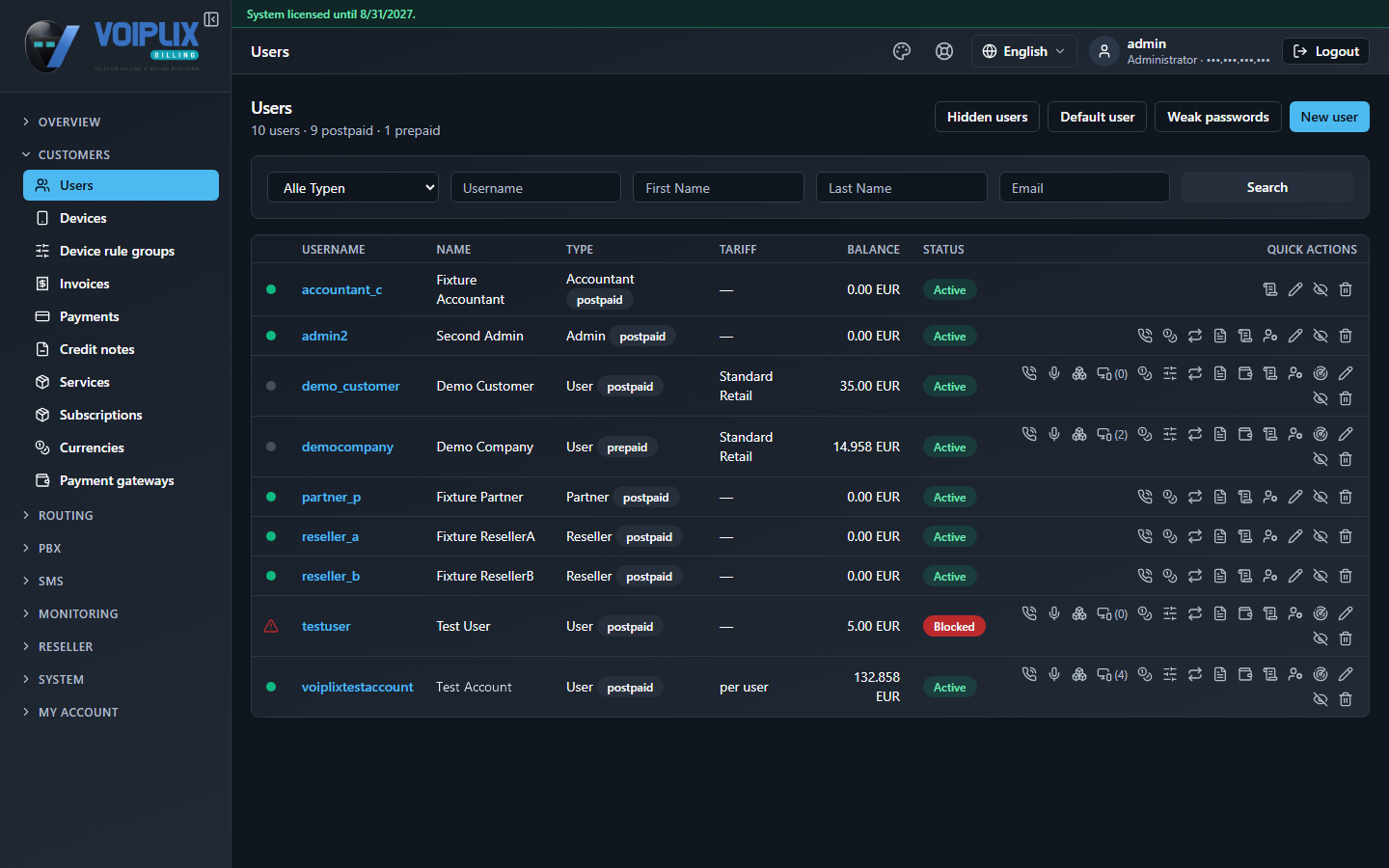Image resolution: width=1389 pixels, height=868 pixels.
Task: Click the scroll log icon for admin2
Action: (1245, 336)
